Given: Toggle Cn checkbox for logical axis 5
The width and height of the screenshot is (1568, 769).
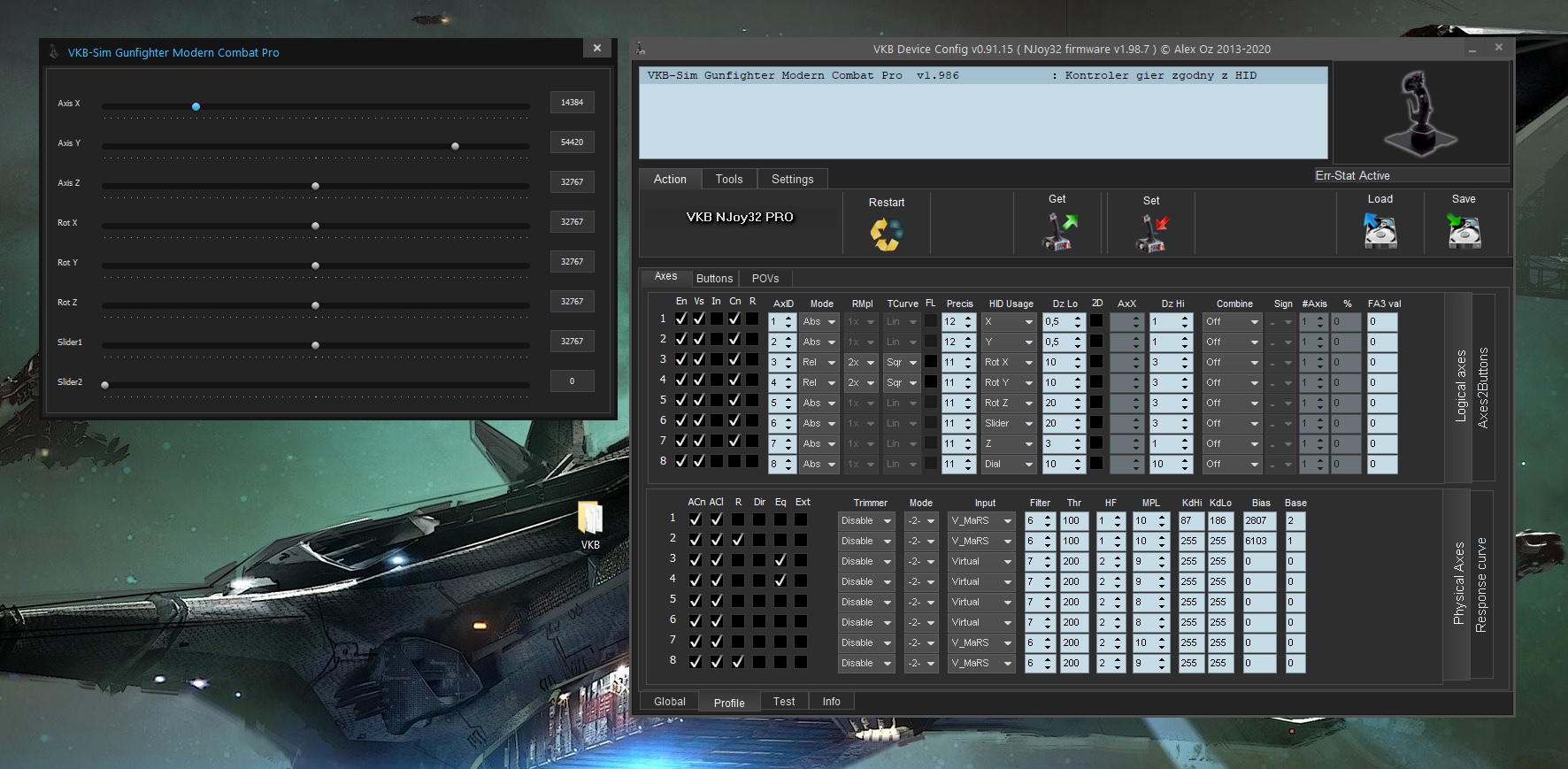Looking at the screenshot, I should [x=734, y=400].
